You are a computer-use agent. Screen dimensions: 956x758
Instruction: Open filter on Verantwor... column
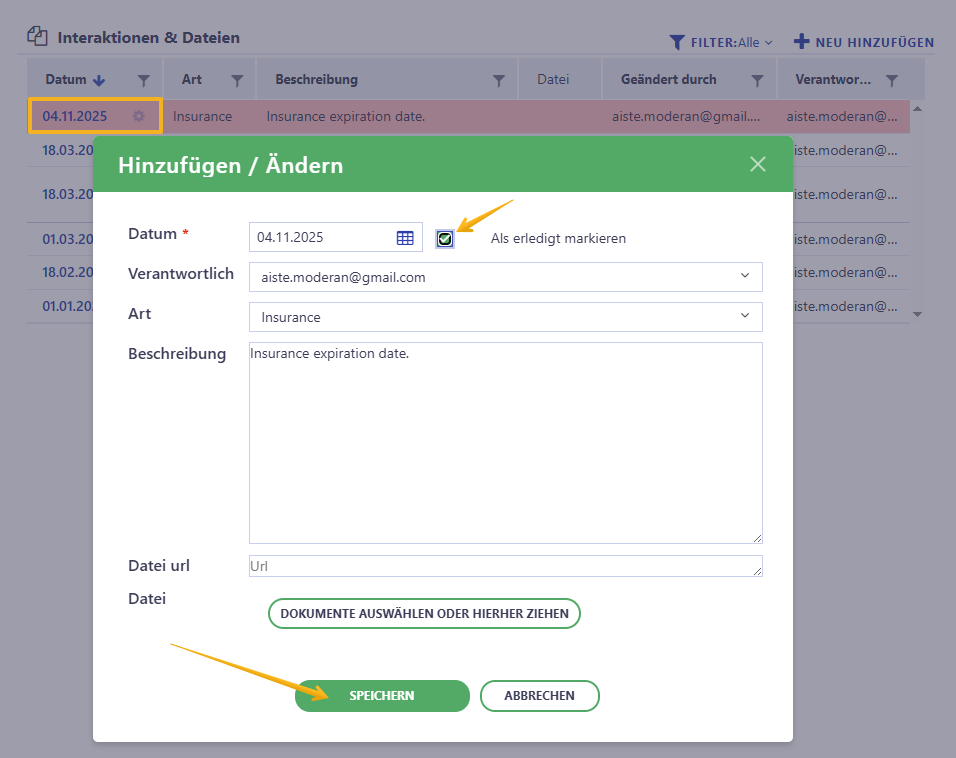(891, 80)
